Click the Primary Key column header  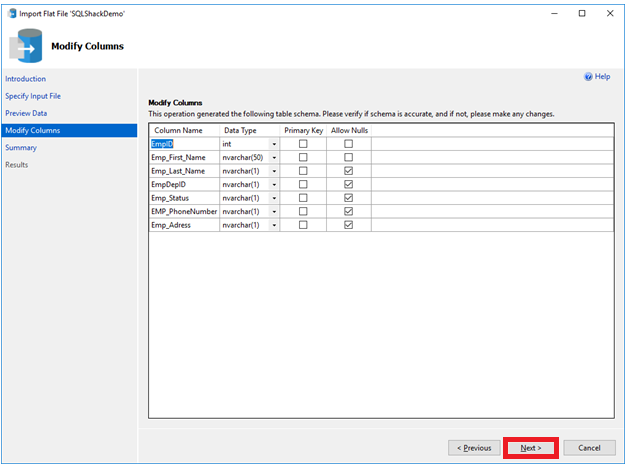click(303, 130)
